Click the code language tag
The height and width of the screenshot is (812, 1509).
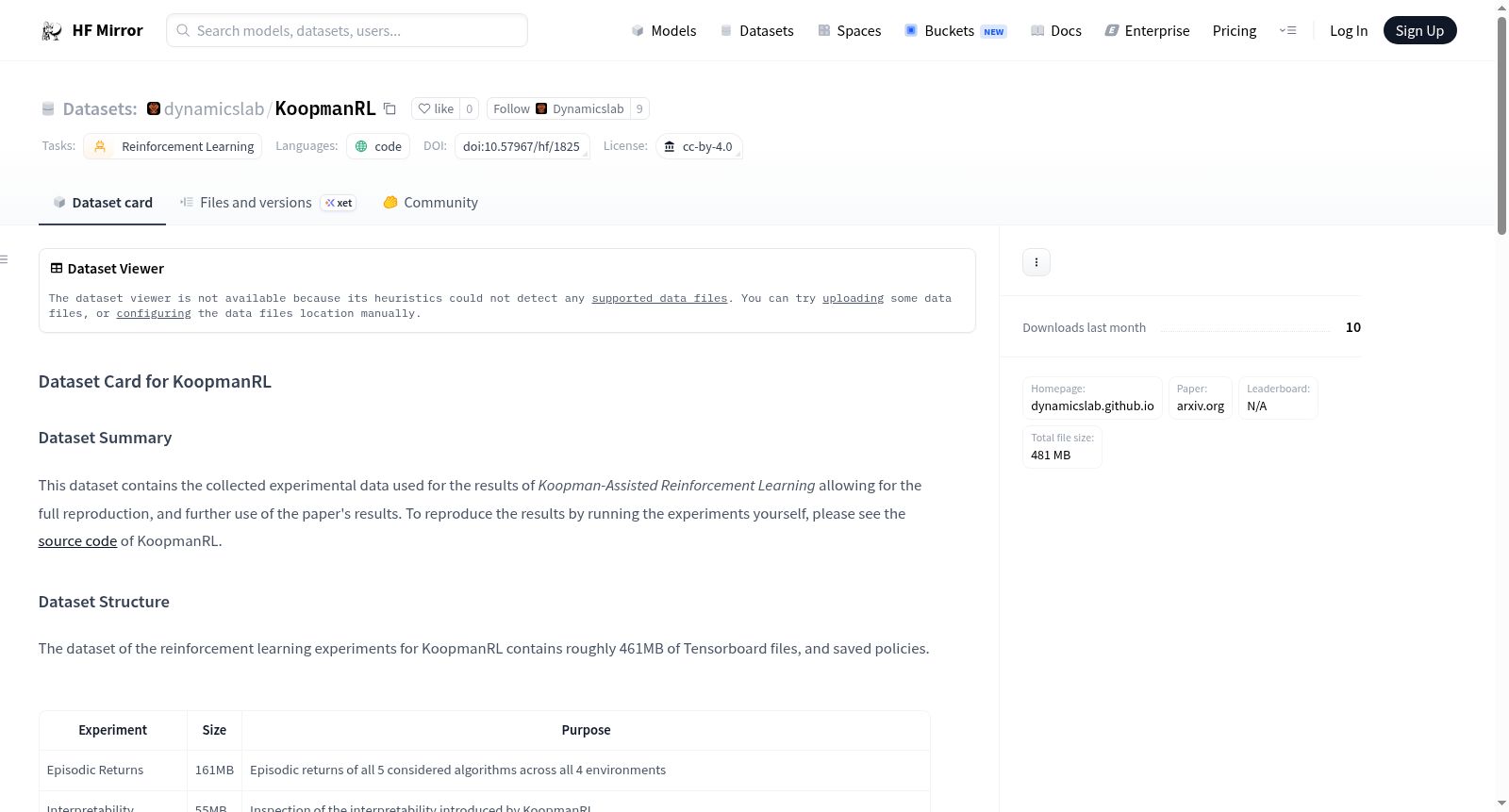point(378,146)
